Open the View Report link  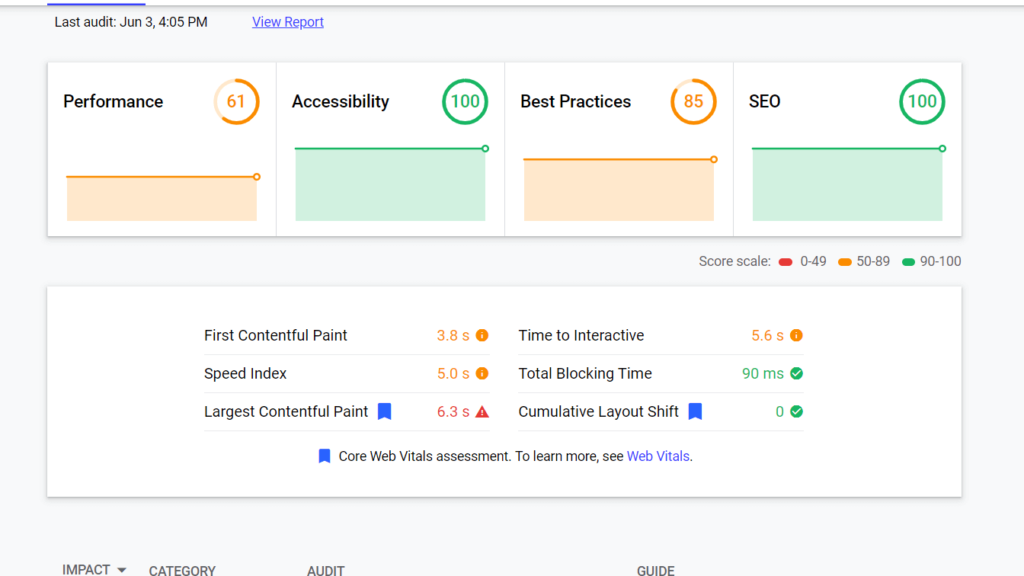[x=287, y=22]
